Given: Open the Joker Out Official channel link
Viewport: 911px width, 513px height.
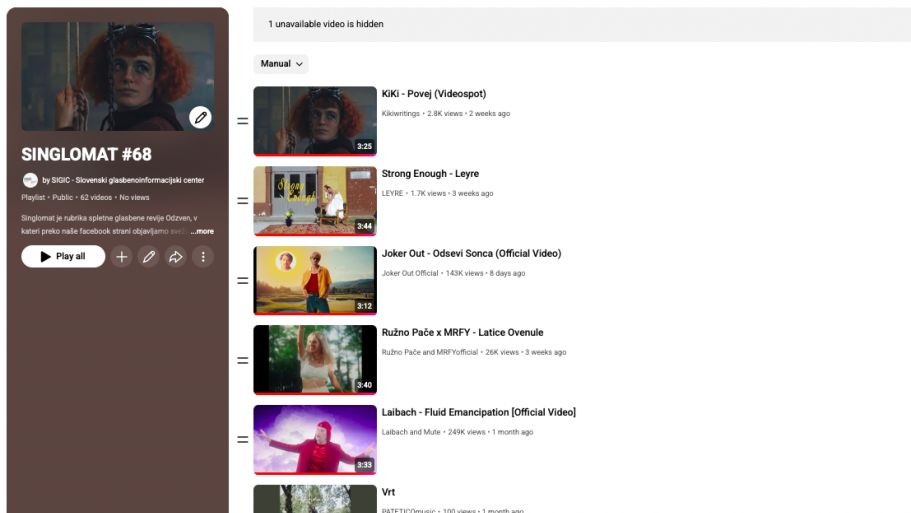Looking at the screenshot, I should pyautogui.click(x=410, y=273).
